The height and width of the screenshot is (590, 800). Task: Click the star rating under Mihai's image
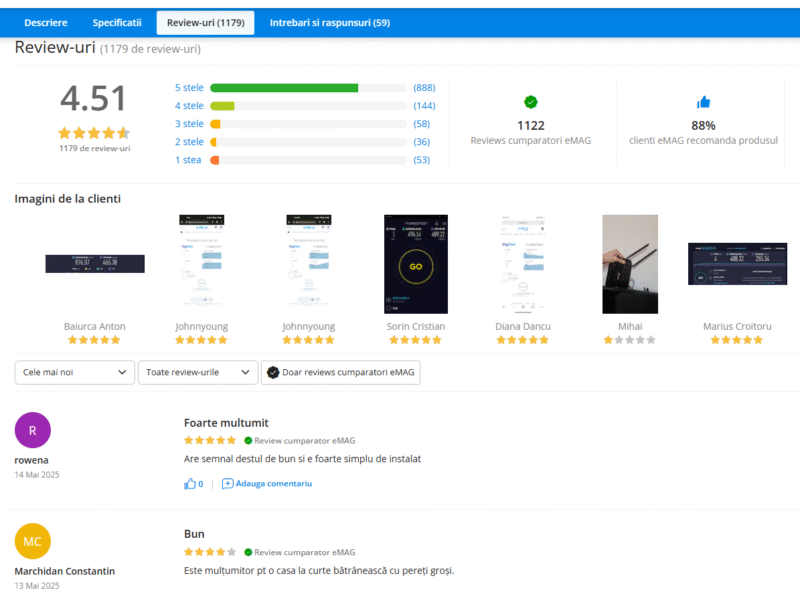pyautogui.click(x=630, y=340)
